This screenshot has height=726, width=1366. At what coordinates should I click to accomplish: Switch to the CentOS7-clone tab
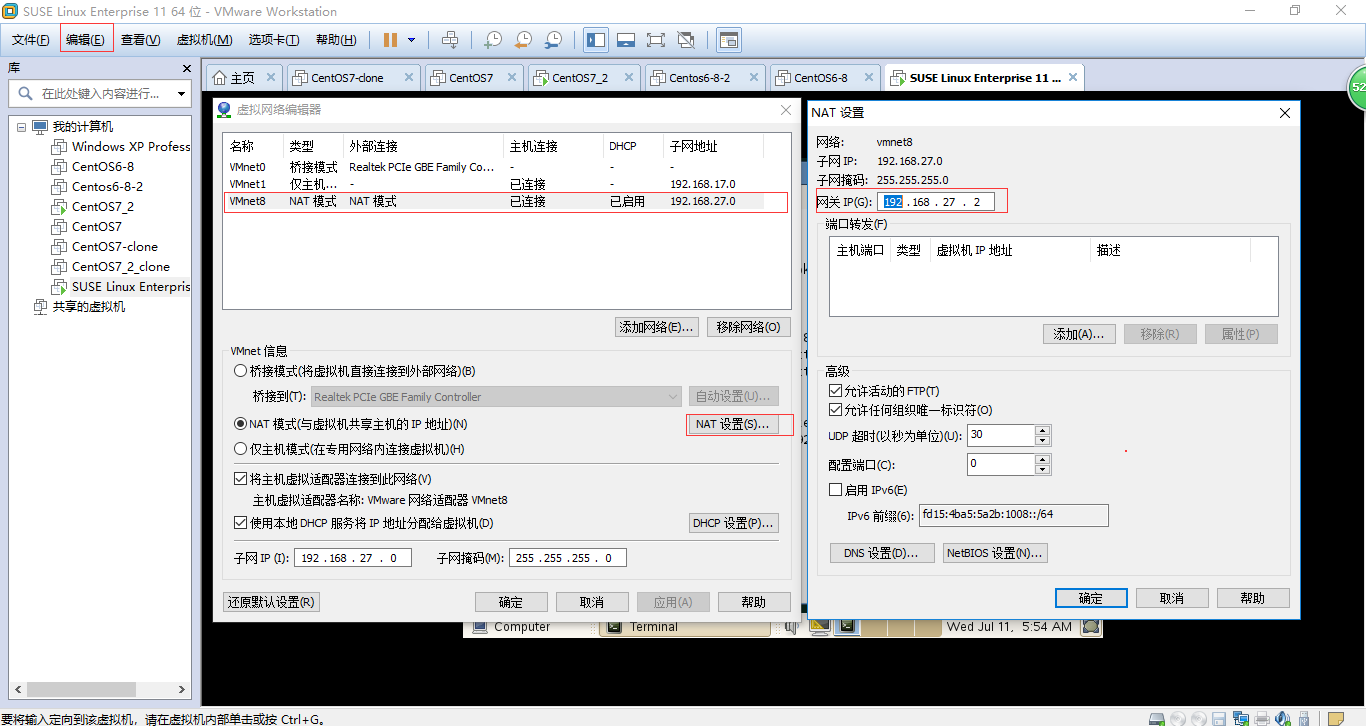click(x=353, y=77)
